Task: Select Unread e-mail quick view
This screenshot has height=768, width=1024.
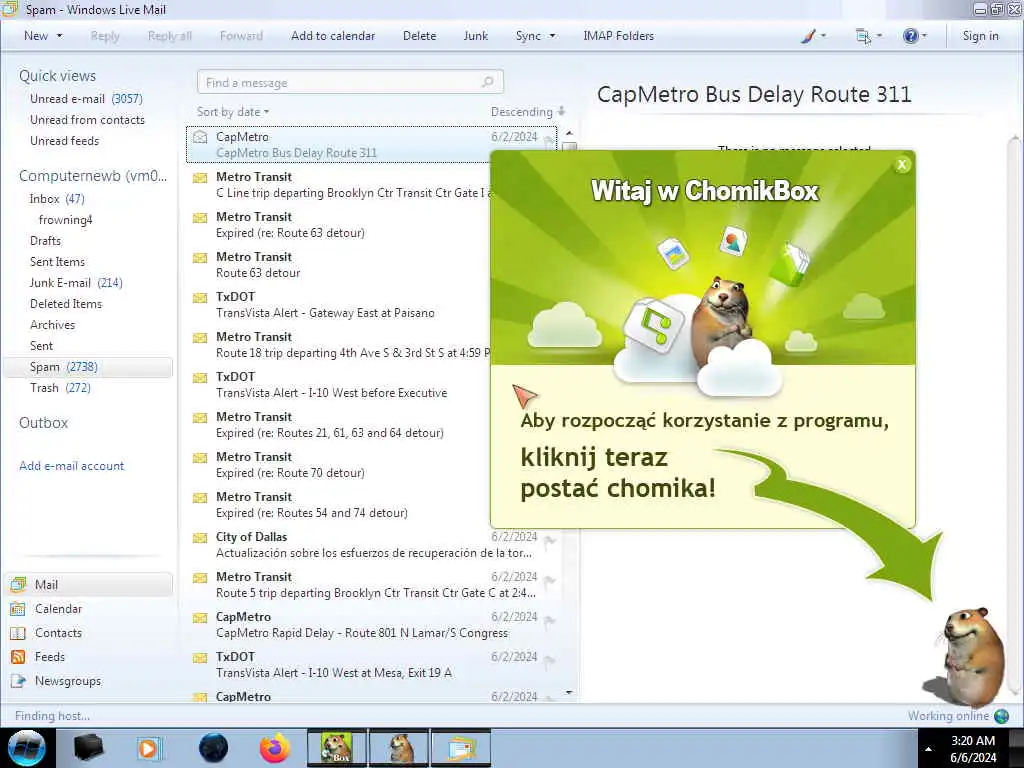Action: point(86,99)
